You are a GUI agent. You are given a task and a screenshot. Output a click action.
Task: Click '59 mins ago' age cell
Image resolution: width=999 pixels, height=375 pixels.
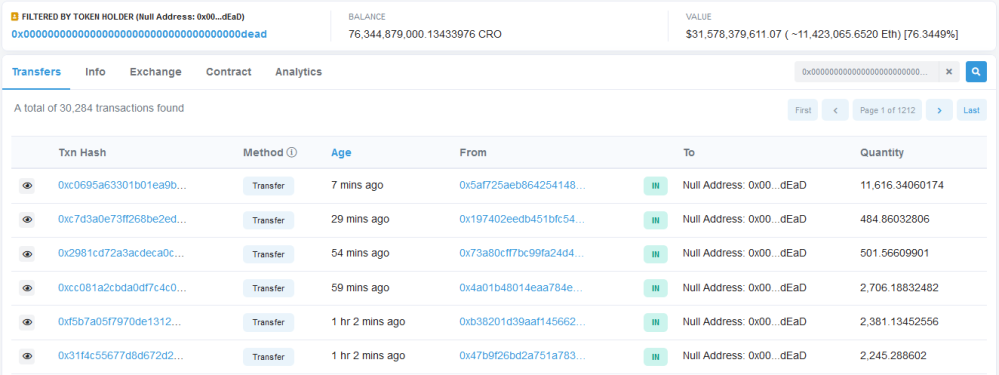[360, 288]
